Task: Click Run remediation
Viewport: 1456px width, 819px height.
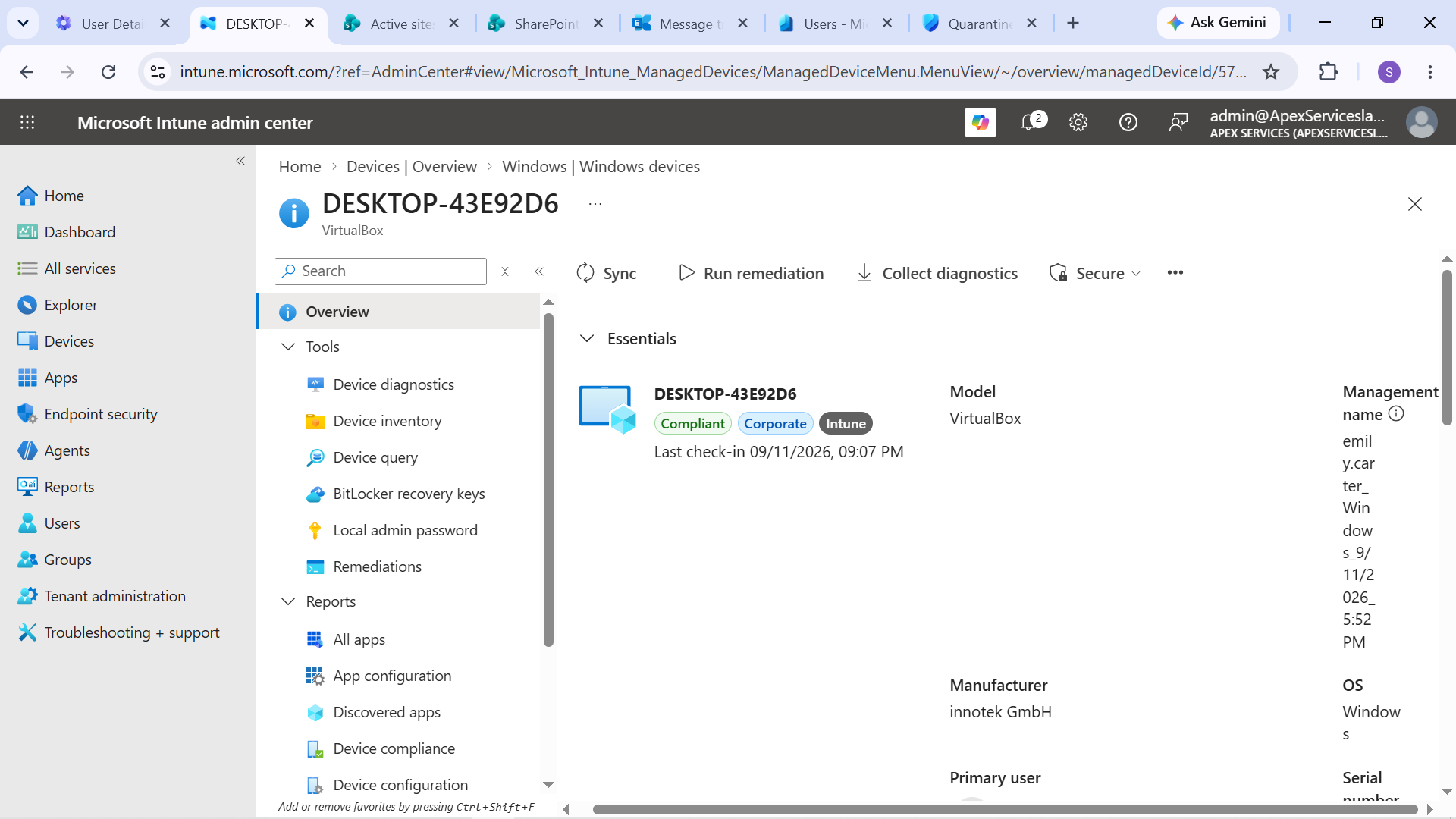Action: click(x=751, y=273)
